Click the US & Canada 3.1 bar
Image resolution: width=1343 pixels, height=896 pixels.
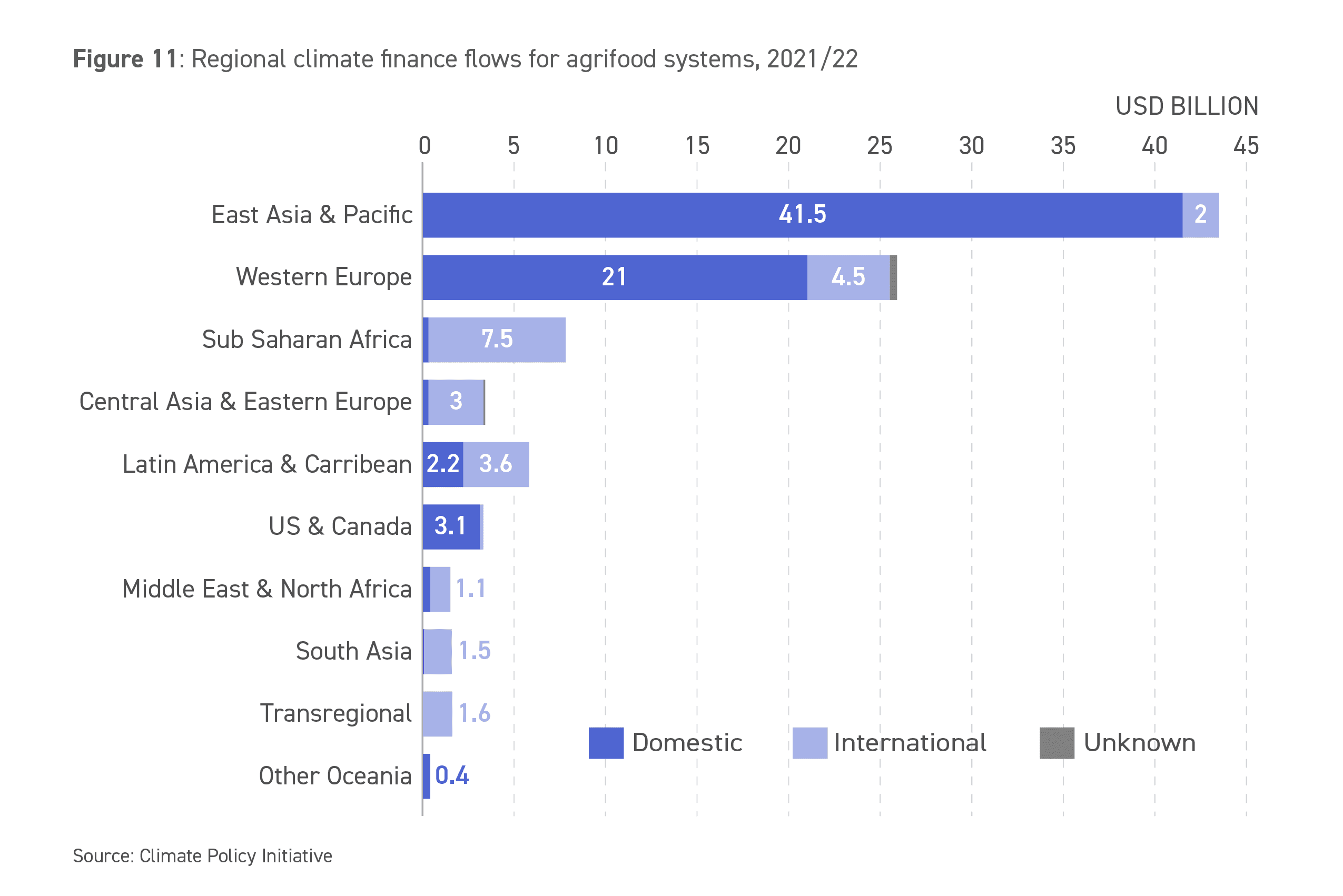[451, 526]
